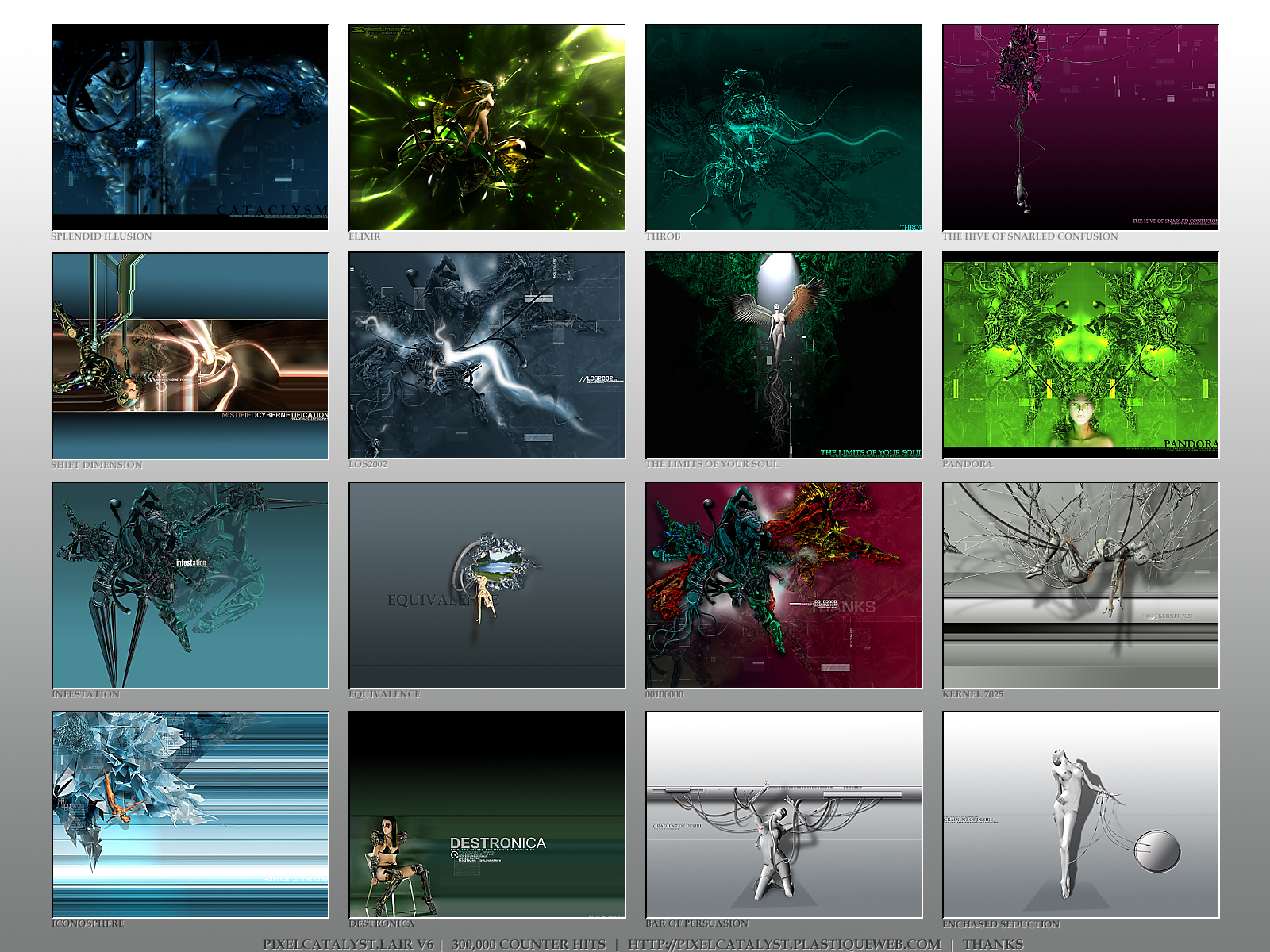1270x952 pixels.
Task: Click 'THE HIVE OF SNARLED CONFUSION' caption
Action: (1030, 236)
